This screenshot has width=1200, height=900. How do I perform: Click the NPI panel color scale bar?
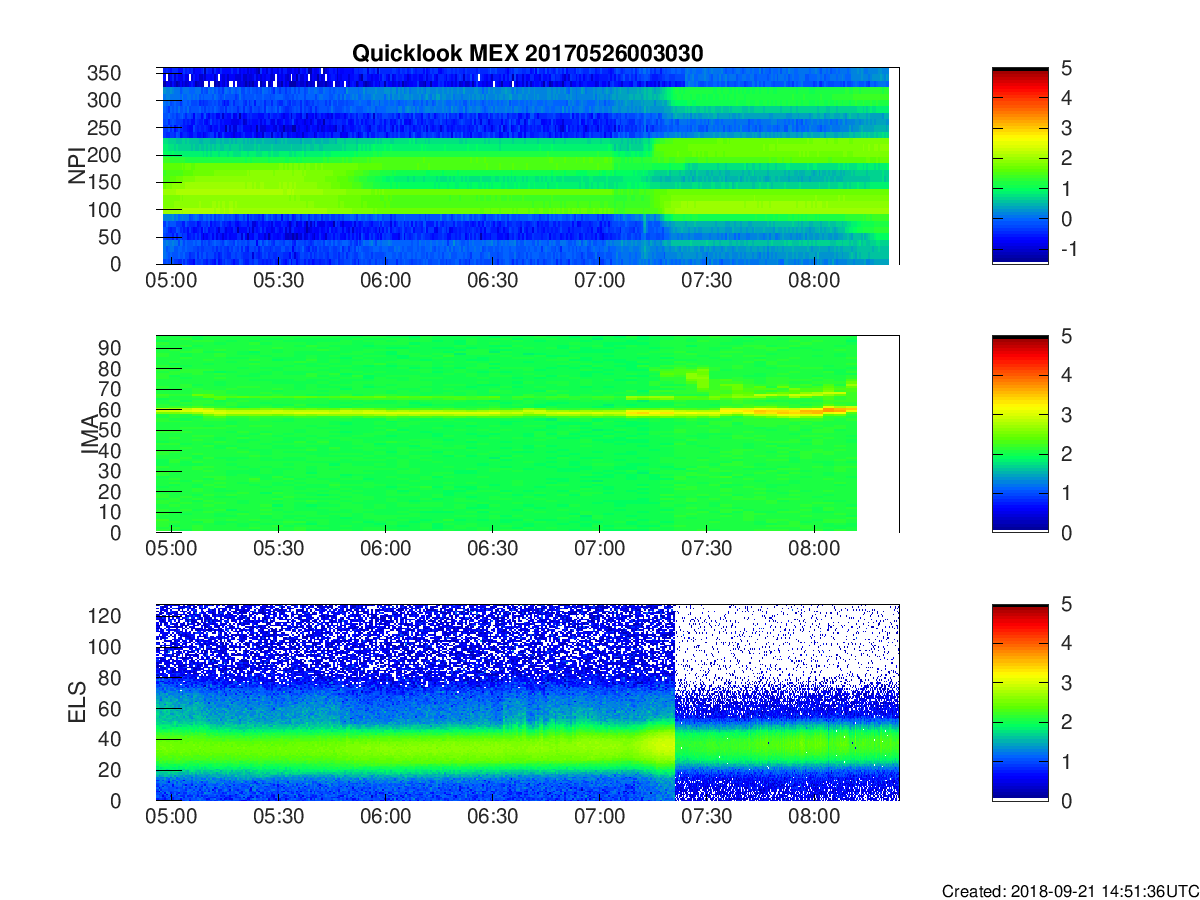[x=1020, y=166]
